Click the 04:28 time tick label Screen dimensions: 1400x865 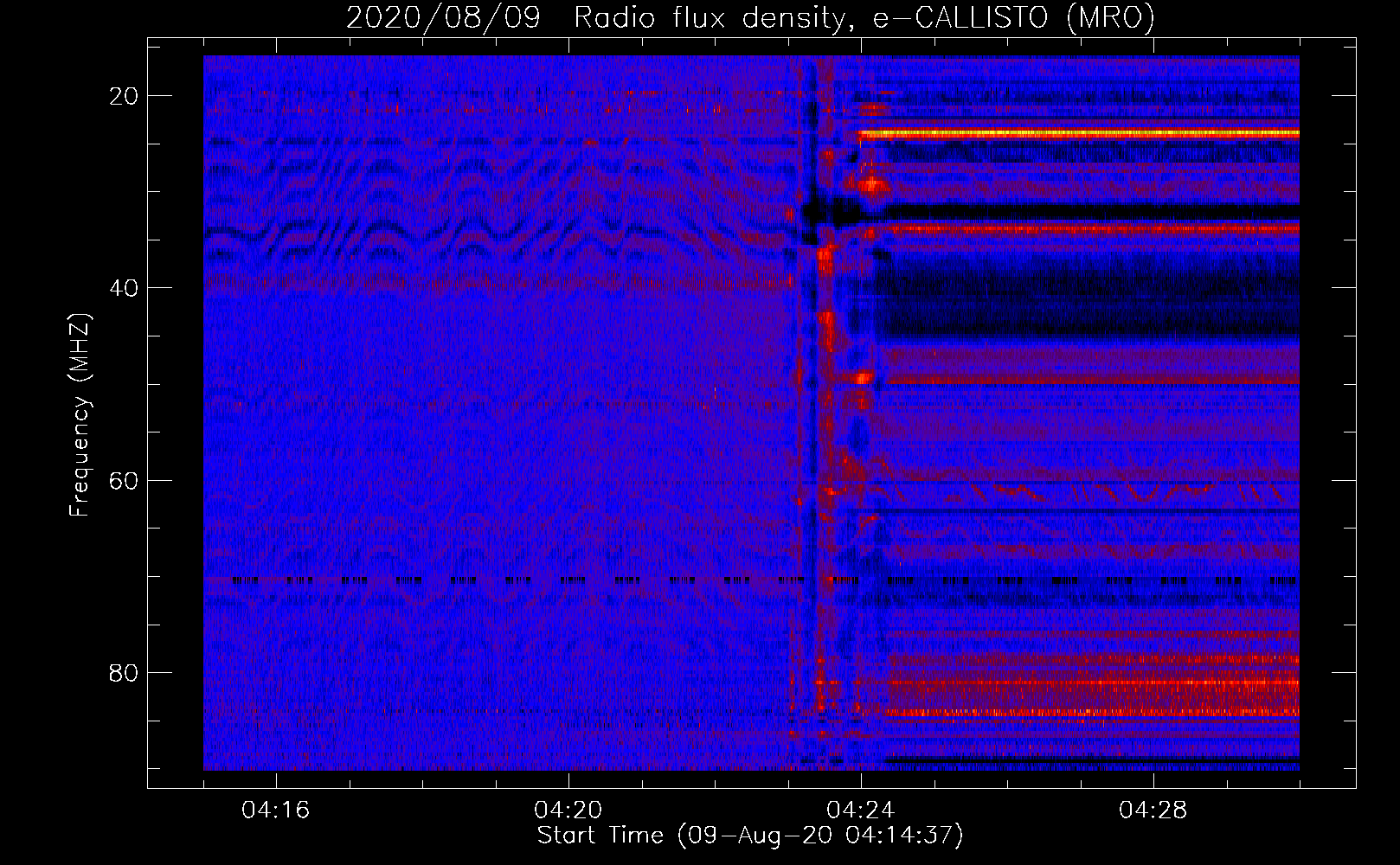(1153, 811)
